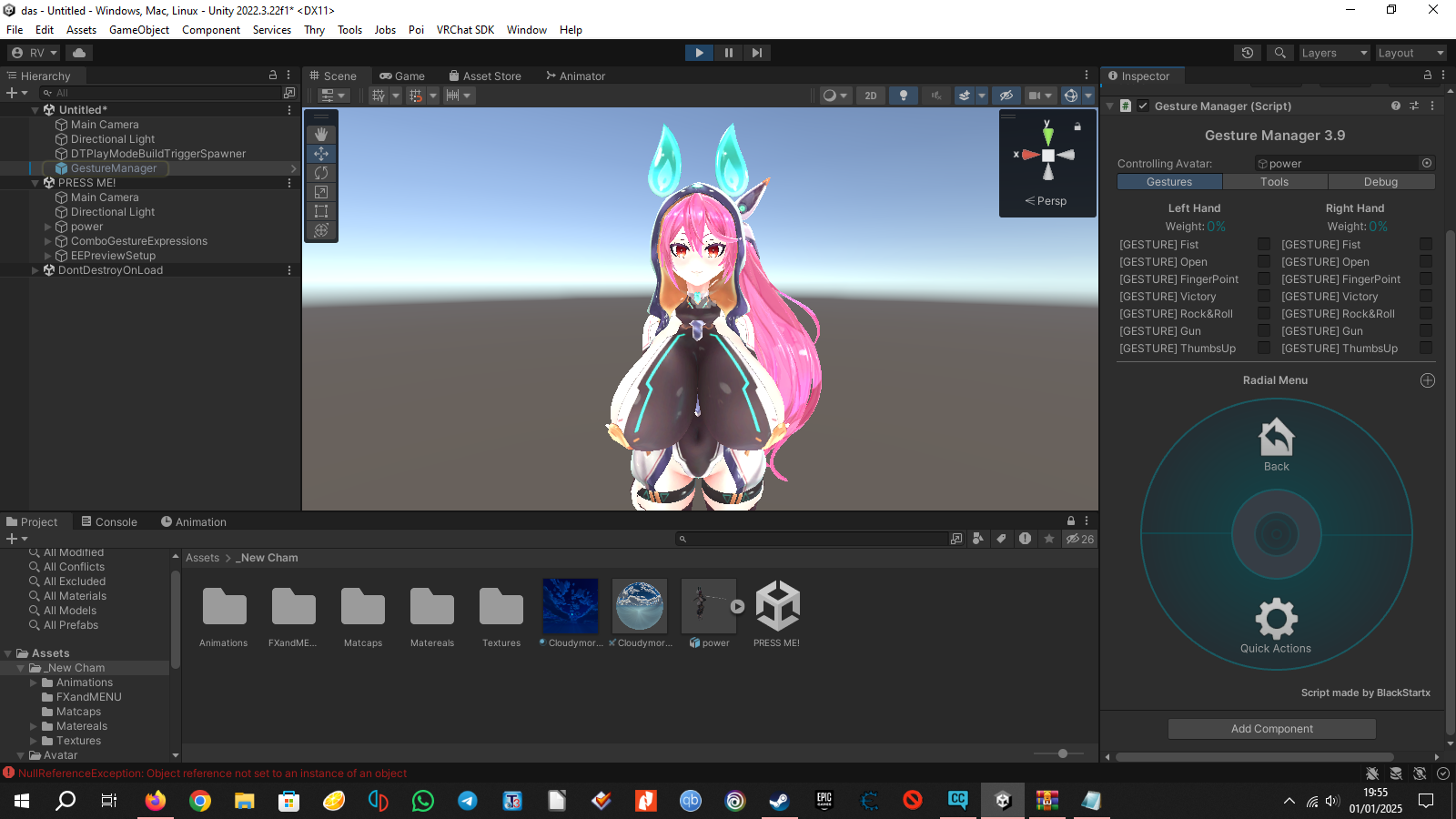Viewport: 1456px width, 819px height.
Task: Check Left Hand Victory gesture
Action: 1264,296
